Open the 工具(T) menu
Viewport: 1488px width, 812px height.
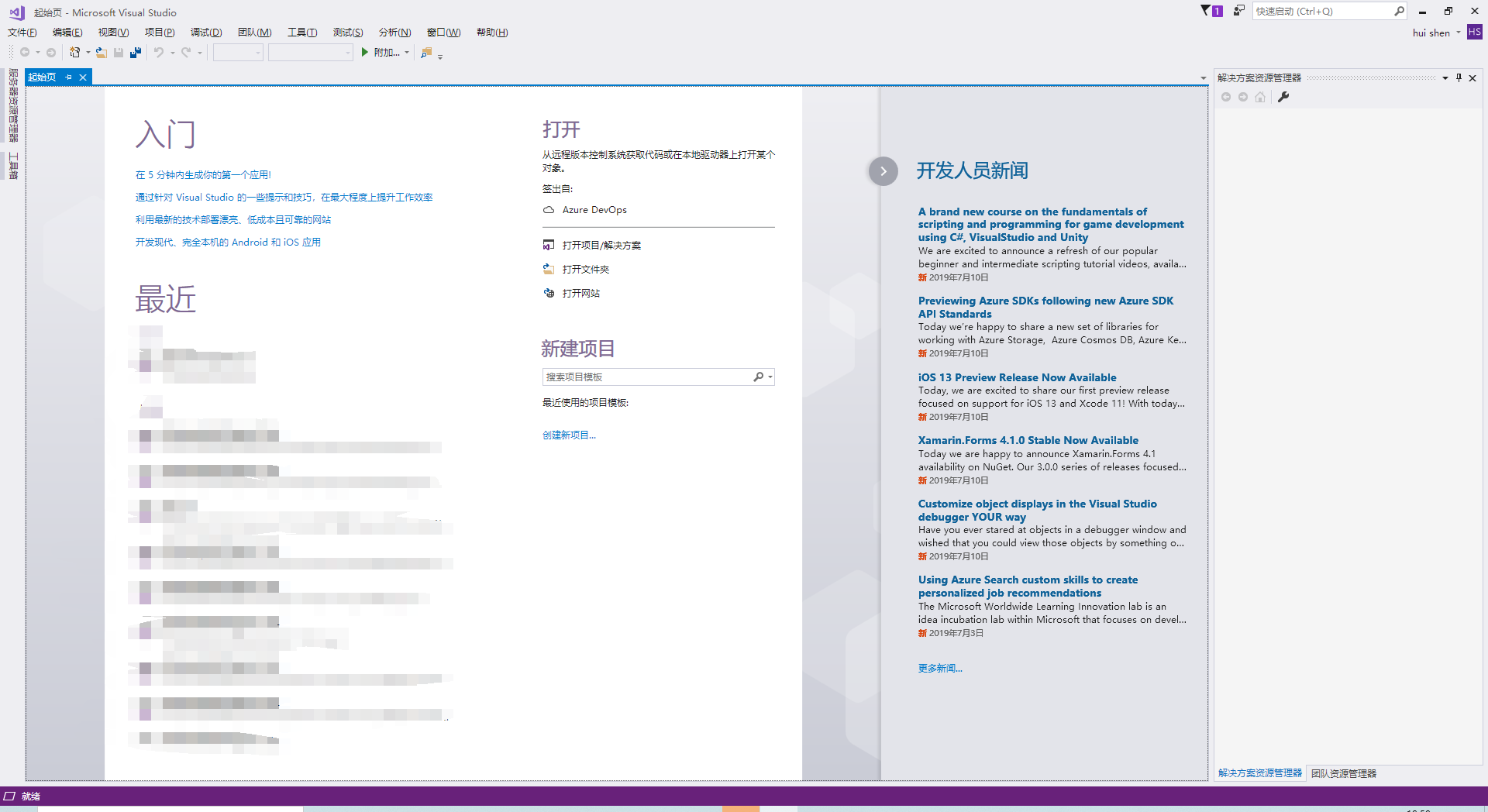tap(302, 32)
